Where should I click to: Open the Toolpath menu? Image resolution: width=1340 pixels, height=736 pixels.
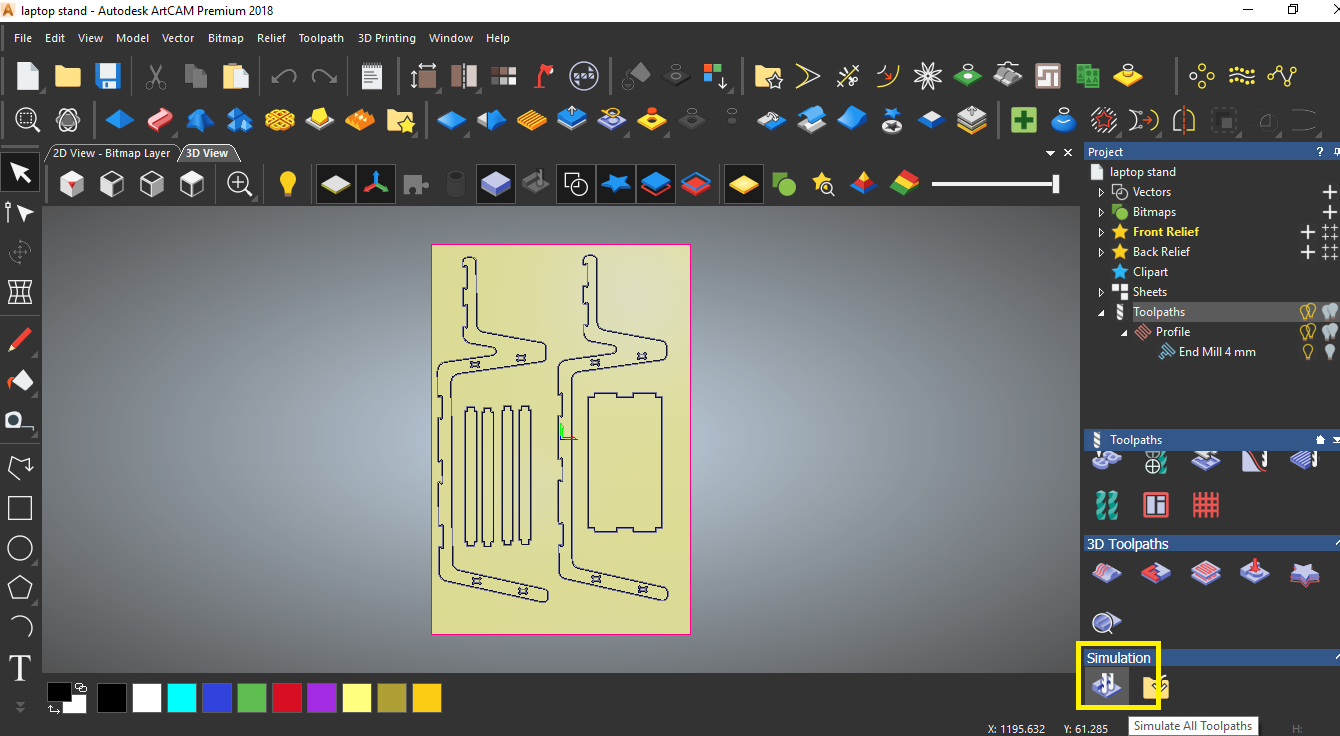[x=321, y=38]
